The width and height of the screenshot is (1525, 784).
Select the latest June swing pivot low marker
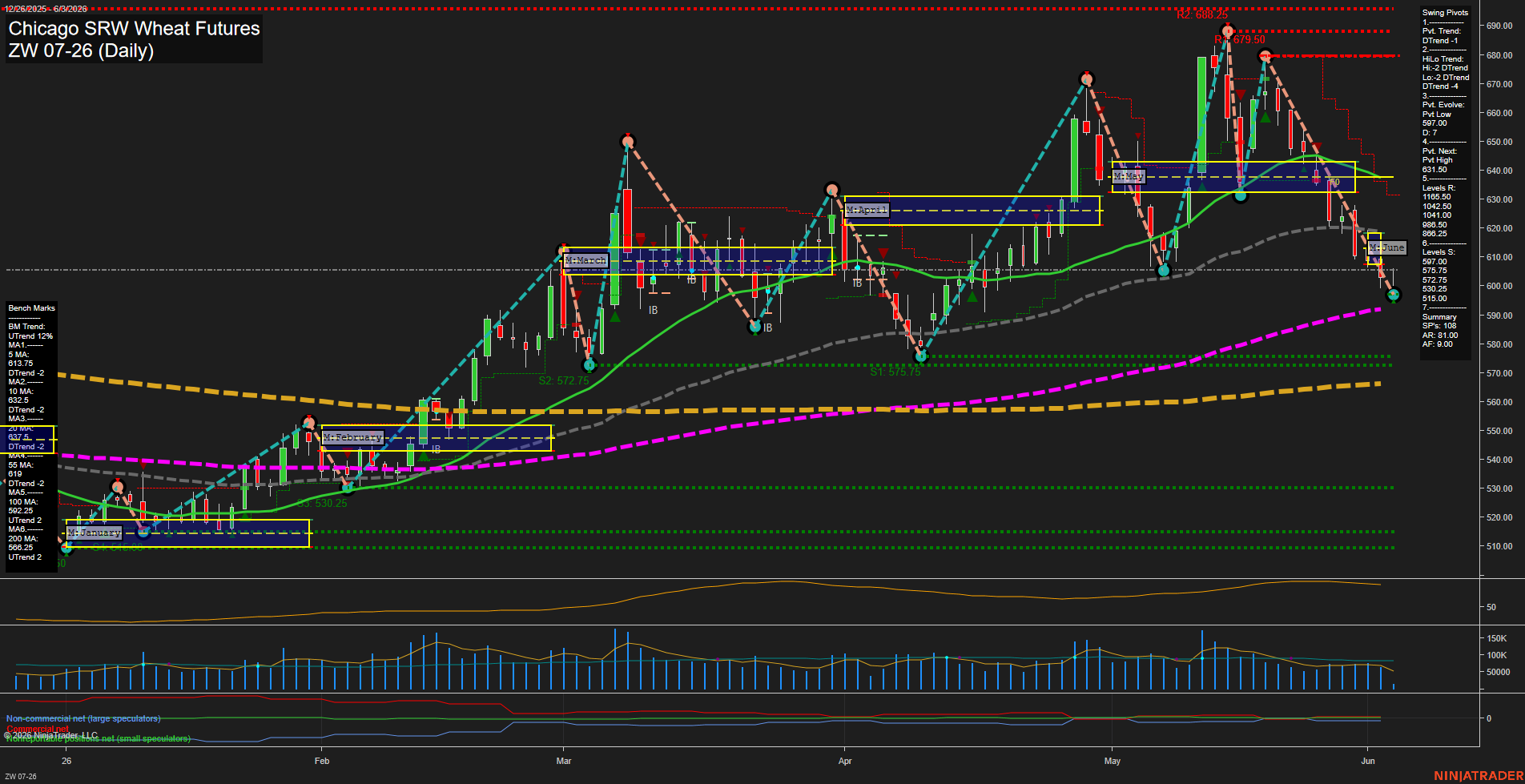pyautogui.click(x=1393, y=296)
